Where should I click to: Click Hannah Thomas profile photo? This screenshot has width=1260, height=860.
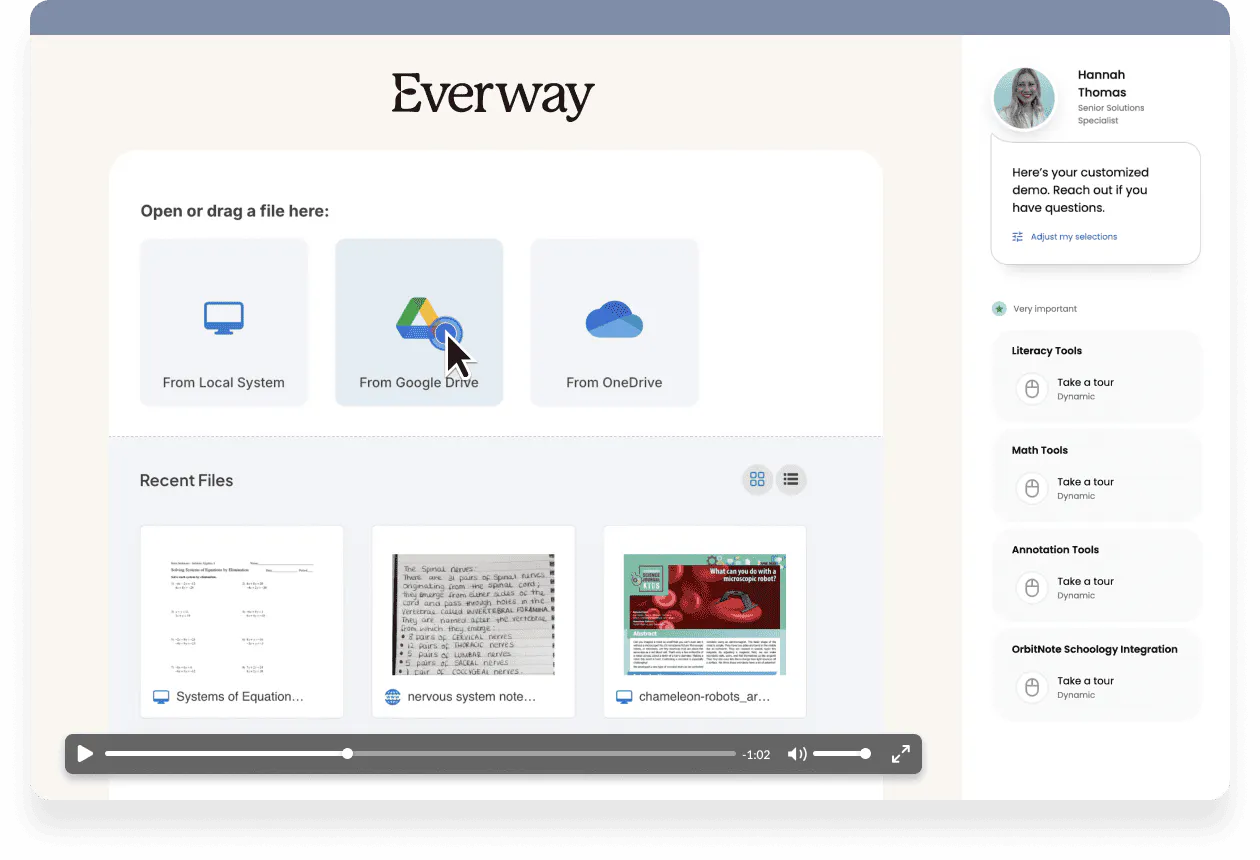point(1024,99)
